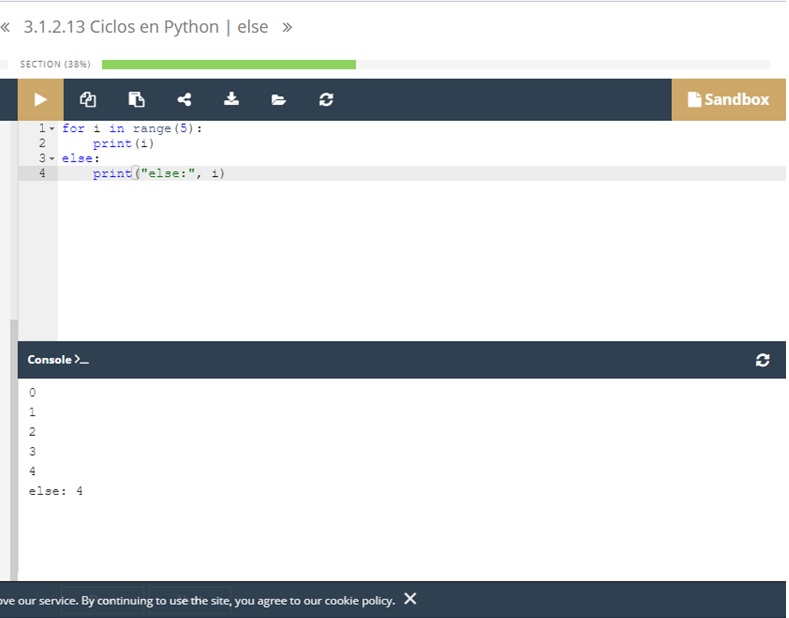Collapse the for loop fold arrow on line 1
789x618 pixels.
coord(52,129)
